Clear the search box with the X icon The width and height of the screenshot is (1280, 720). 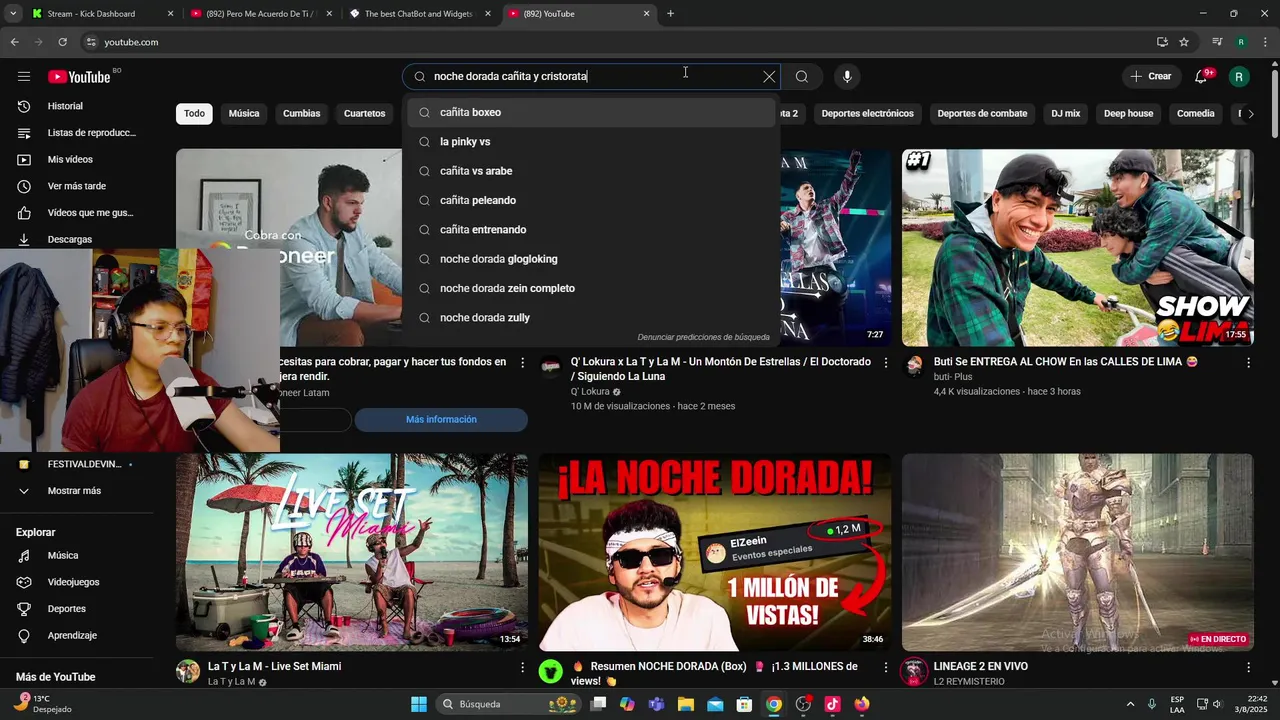pos(769,77)
